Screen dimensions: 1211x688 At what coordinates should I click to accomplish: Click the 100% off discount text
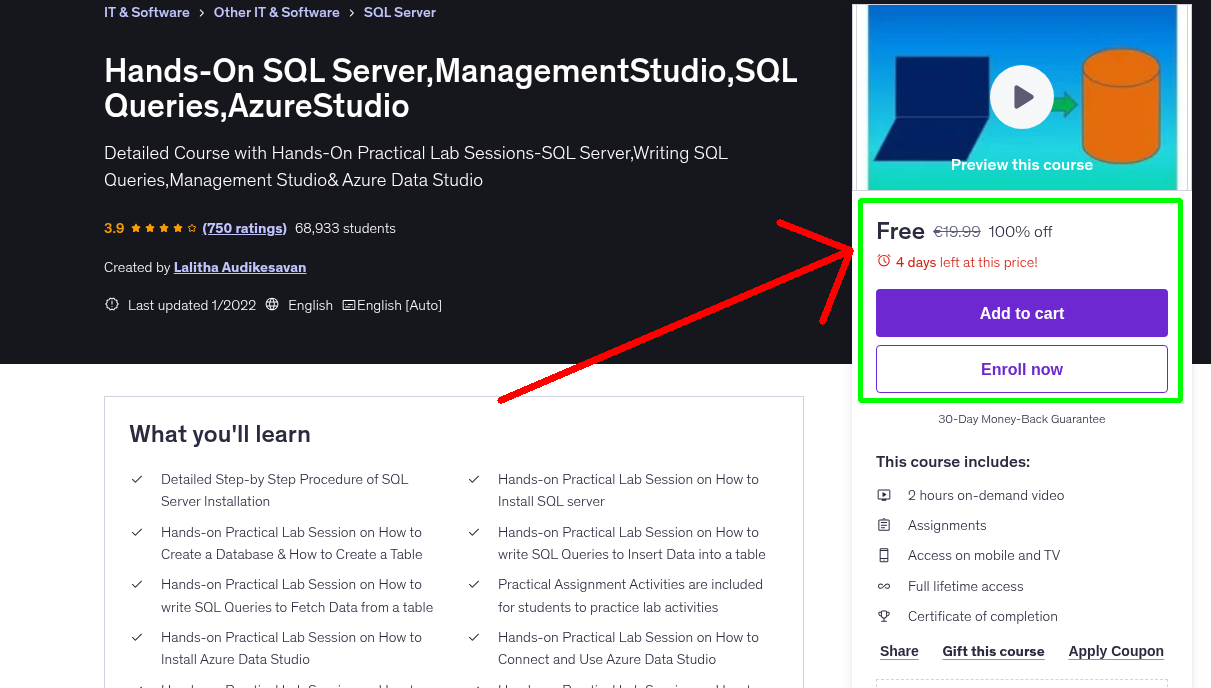pyautogui.click(x=1020, y=231)
